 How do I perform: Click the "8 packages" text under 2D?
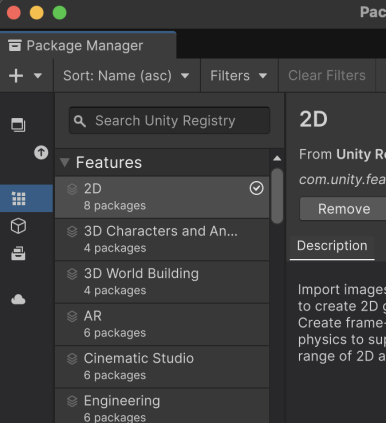click(x=115, y=206)
